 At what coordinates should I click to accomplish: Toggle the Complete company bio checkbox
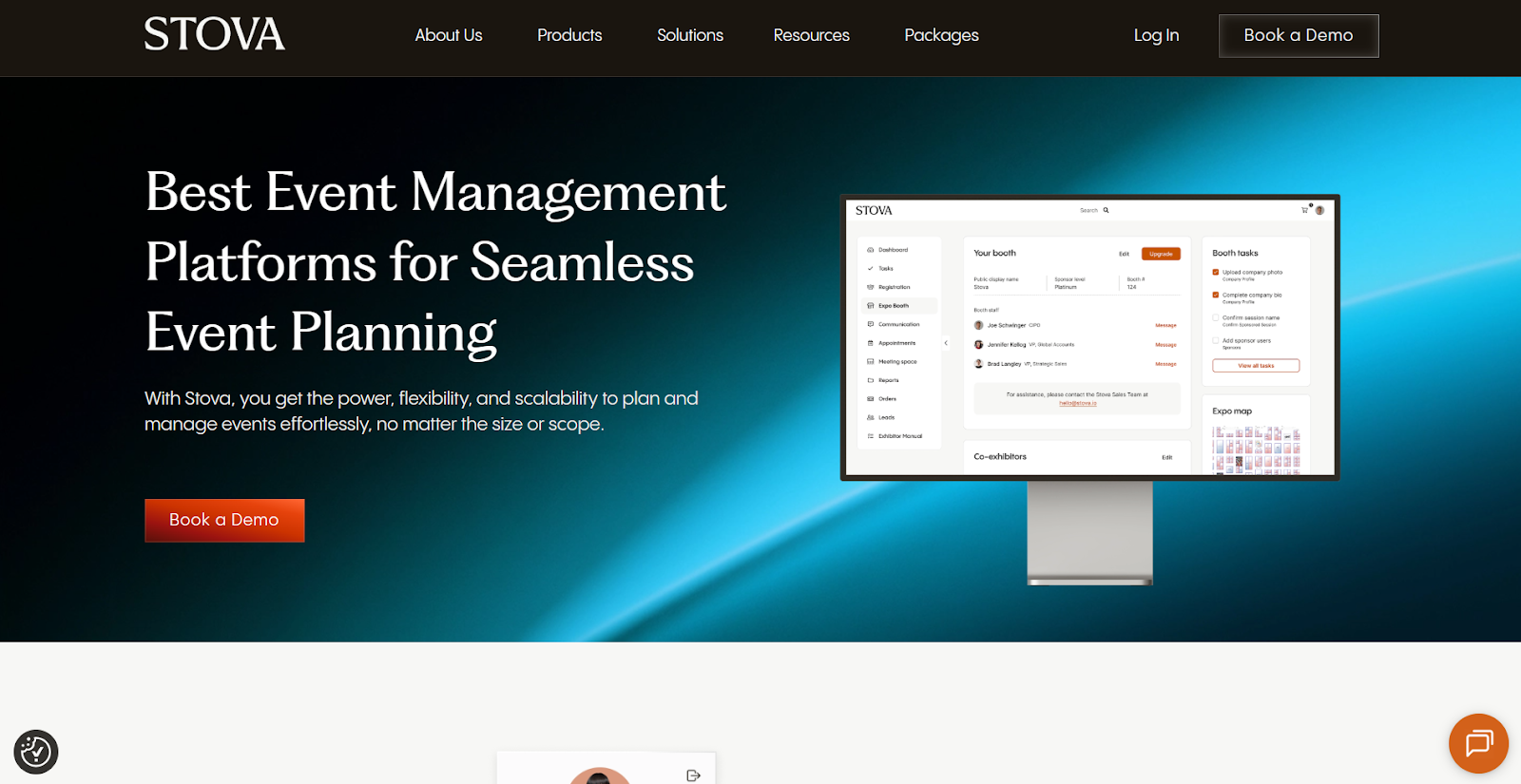1215,296
